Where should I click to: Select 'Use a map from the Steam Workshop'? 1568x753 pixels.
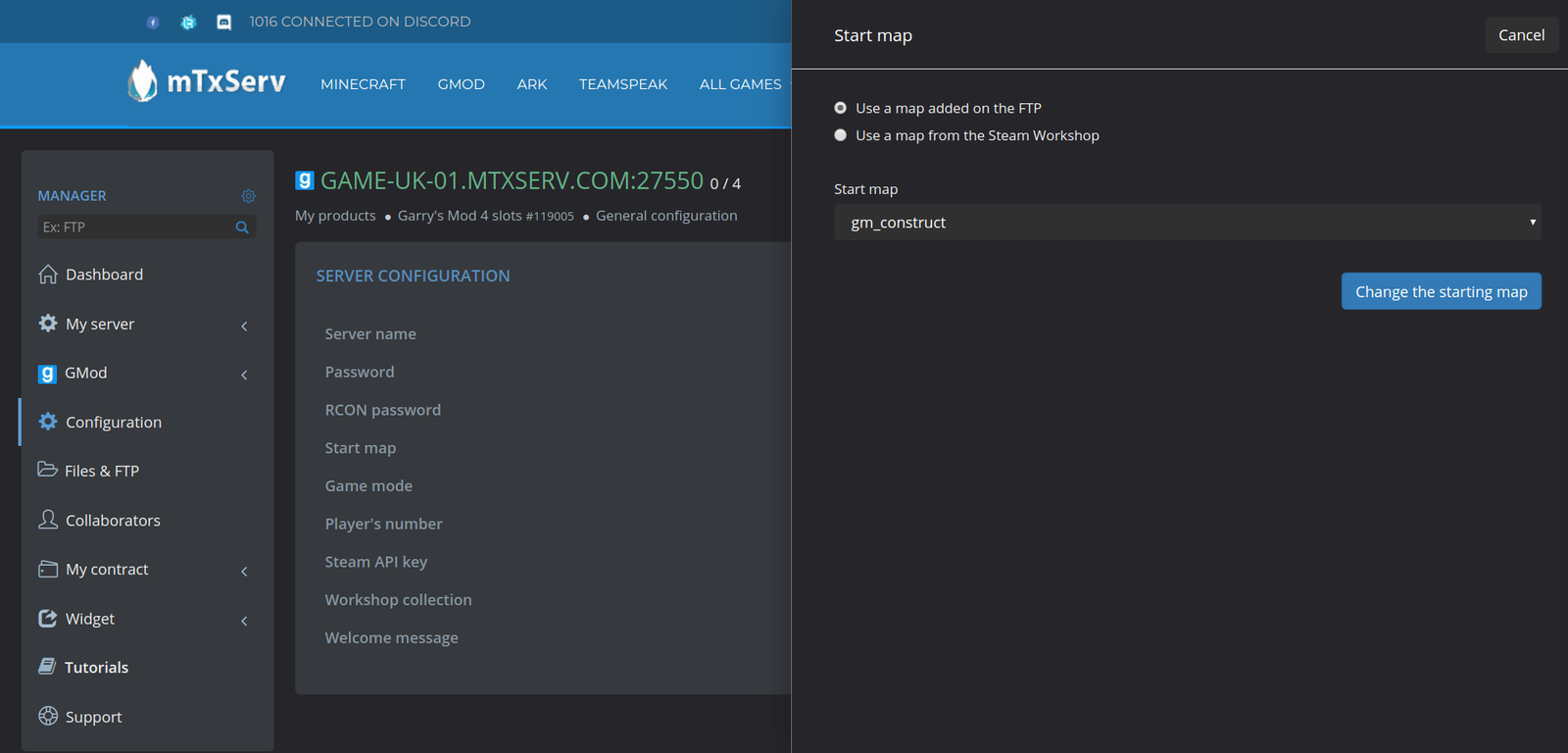click(x=841, y=135)
